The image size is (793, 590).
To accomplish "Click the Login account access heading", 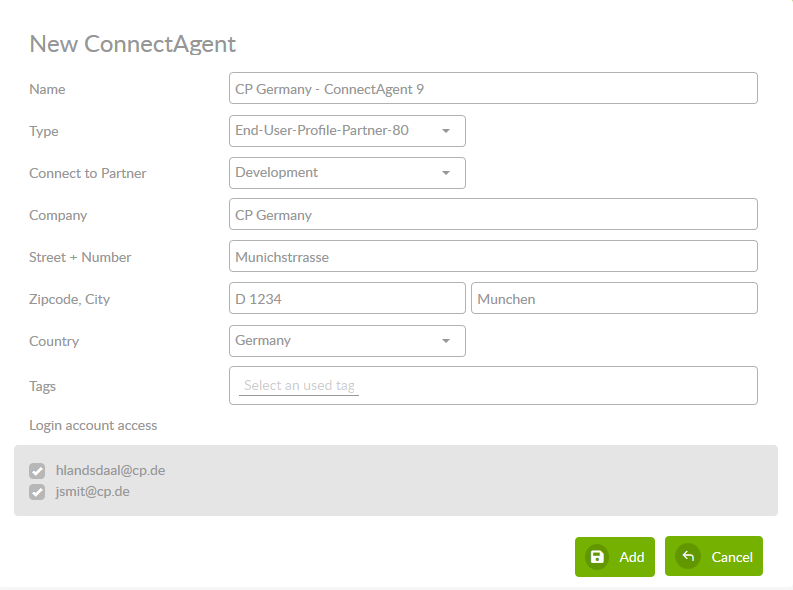I will click(x=93, y=425).
